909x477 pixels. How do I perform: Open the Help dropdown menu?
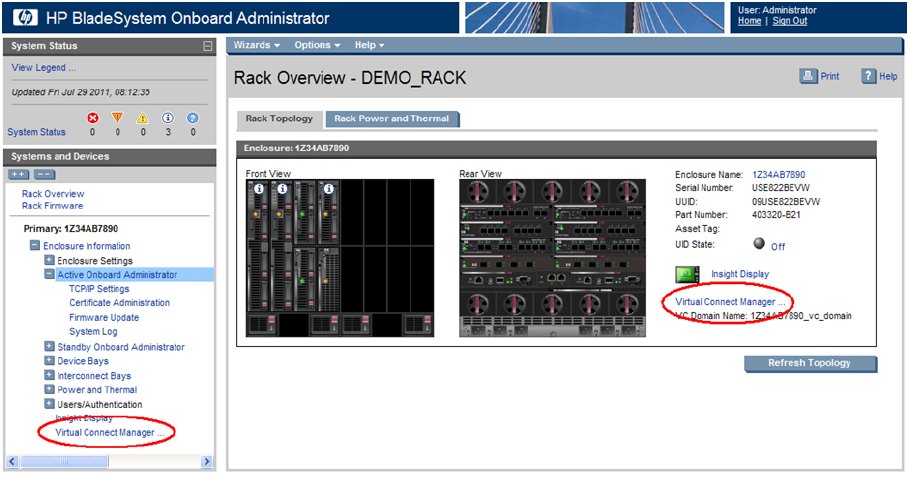[x=369, y=45]
